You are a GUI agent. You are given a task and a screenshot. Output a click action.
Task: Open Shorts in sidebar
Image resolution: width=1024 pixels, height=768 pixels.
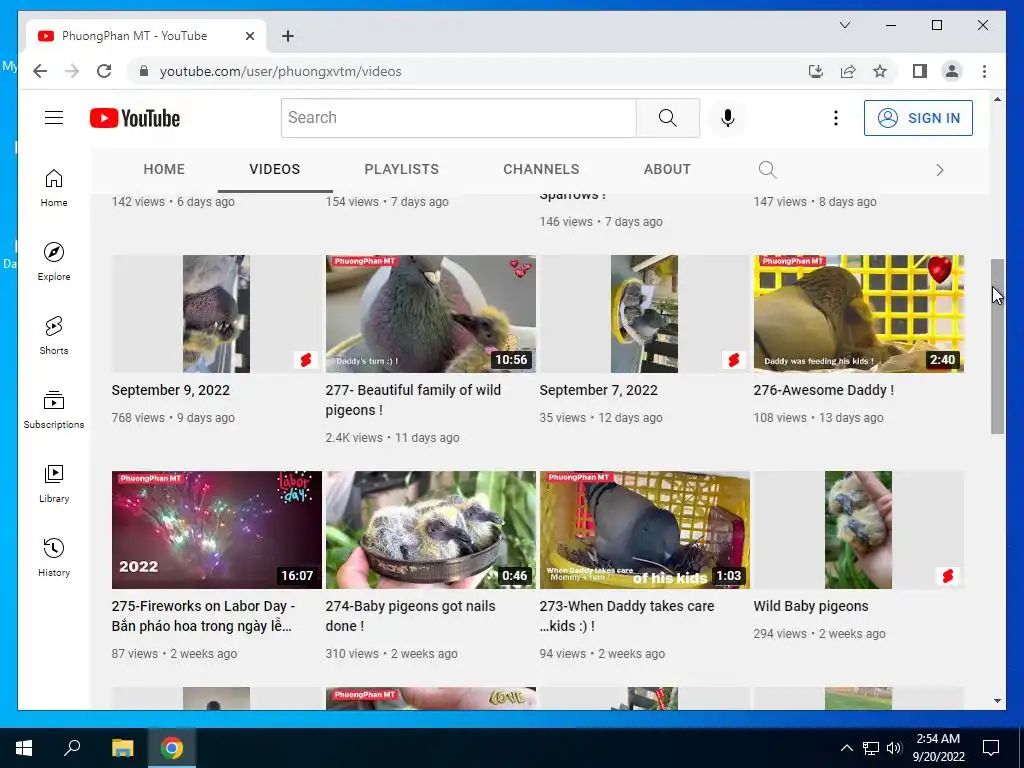coord(54,336)
